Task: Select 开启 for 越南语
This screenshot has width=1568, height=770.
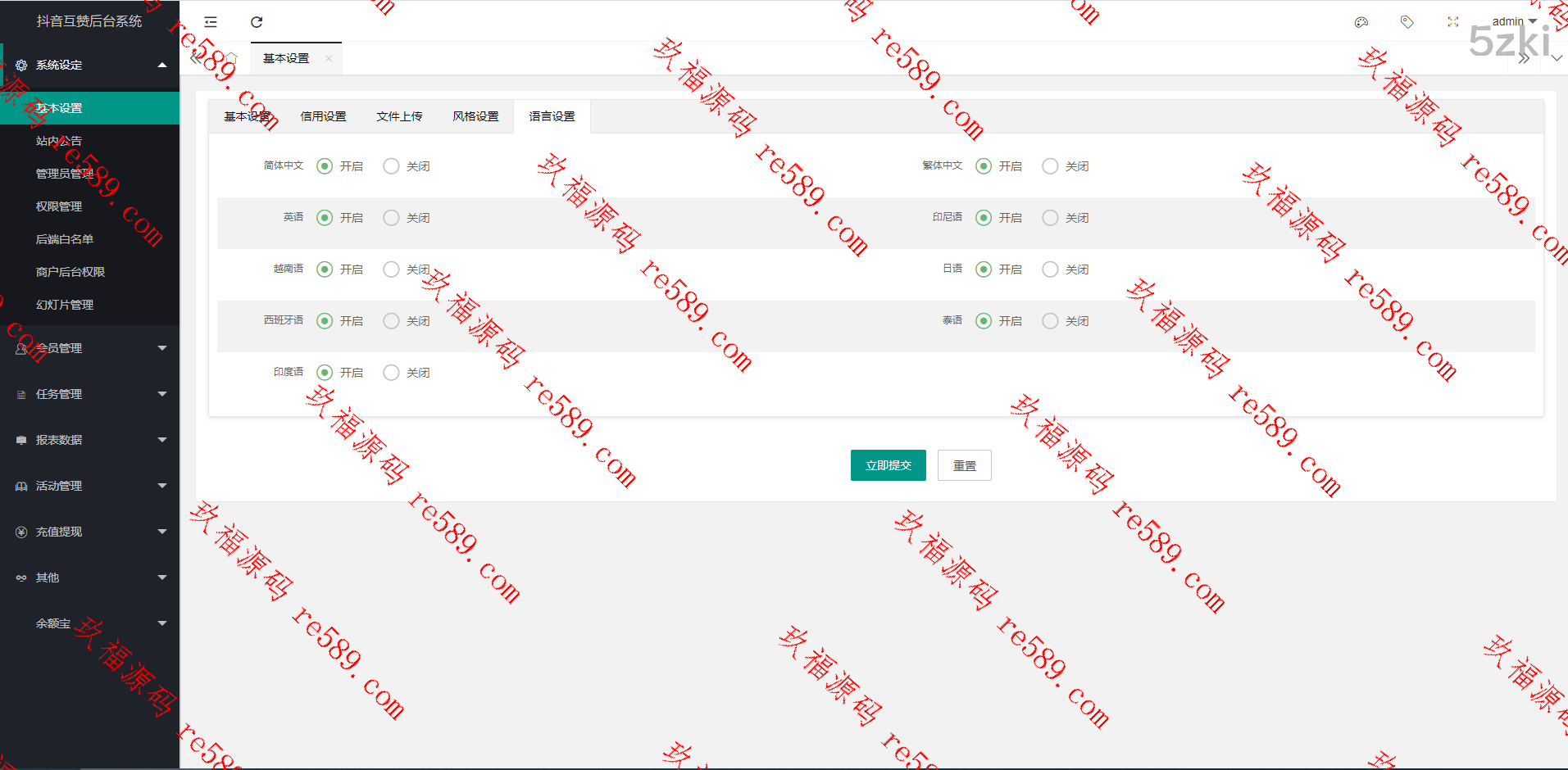Action: click(325, 269)
